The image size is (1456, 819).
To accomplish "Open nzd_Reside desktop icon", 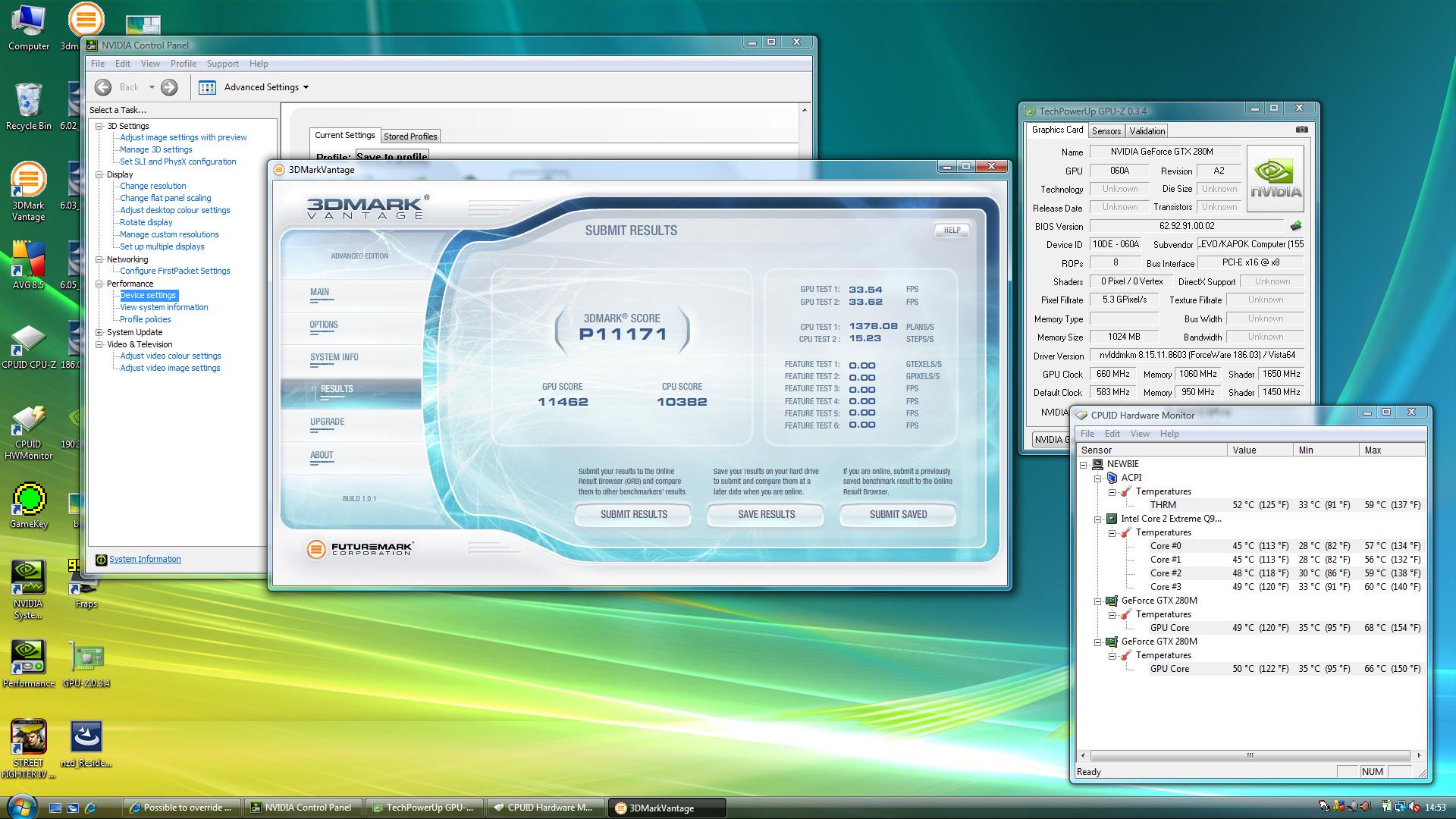I will point(86,743).
